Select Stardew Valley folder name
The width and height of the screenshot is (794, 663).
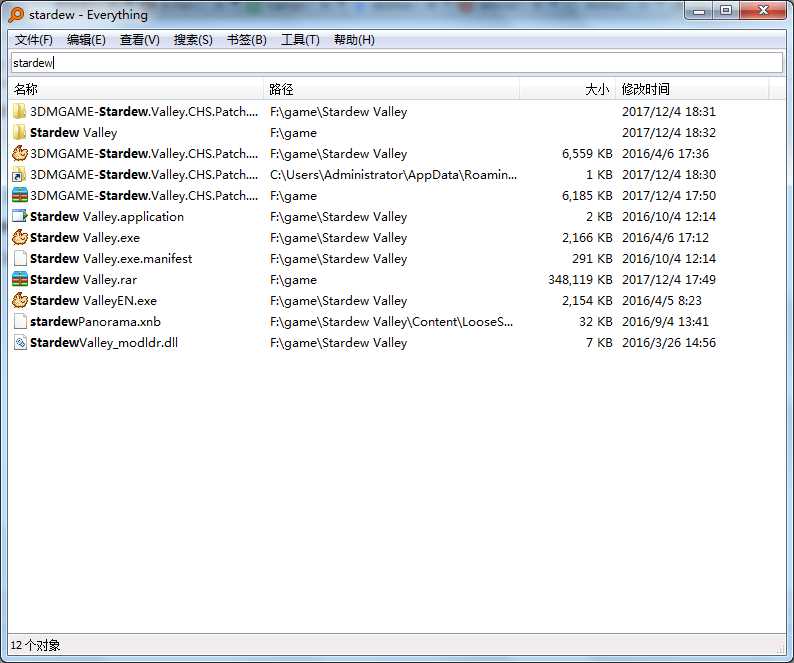[73, 133]
